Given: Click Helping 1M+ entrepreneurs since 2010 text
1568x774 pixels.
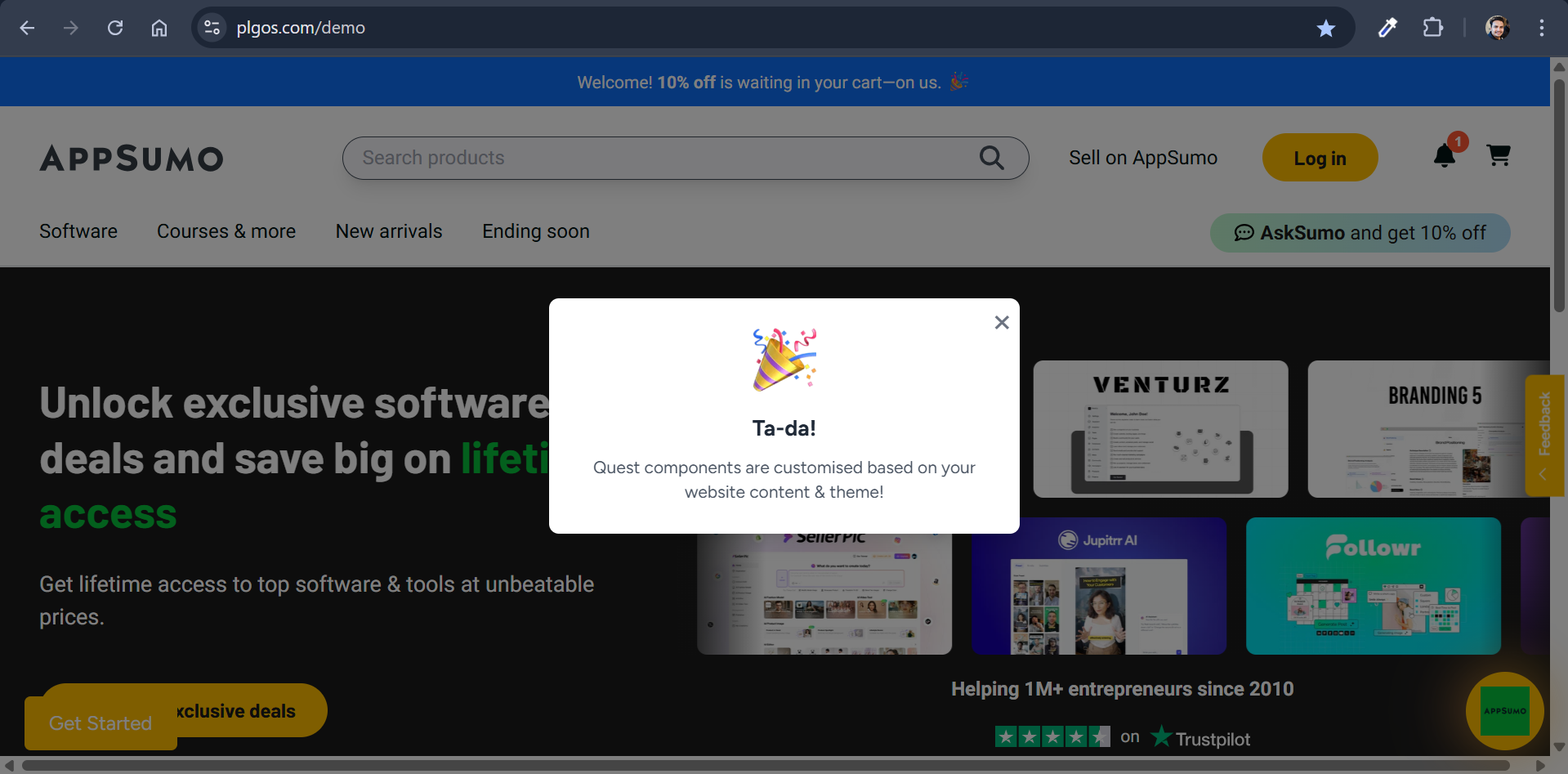Looking at the screenshot, I should (x=1122, y=689).
